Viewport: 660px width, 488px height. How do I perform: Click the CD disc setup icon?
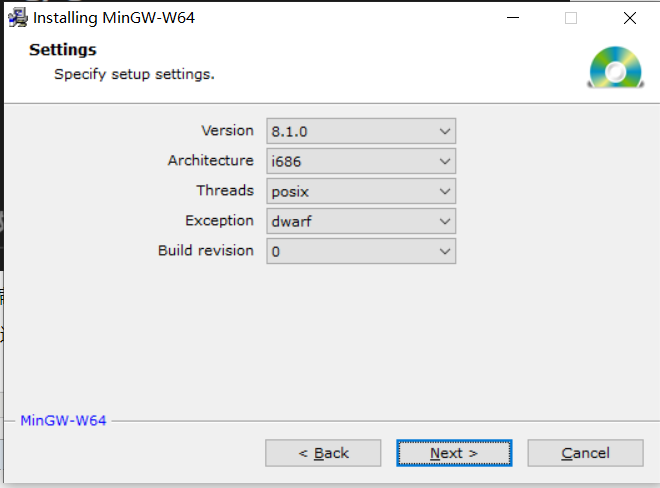pyautogui.click(x=615, y=67)
